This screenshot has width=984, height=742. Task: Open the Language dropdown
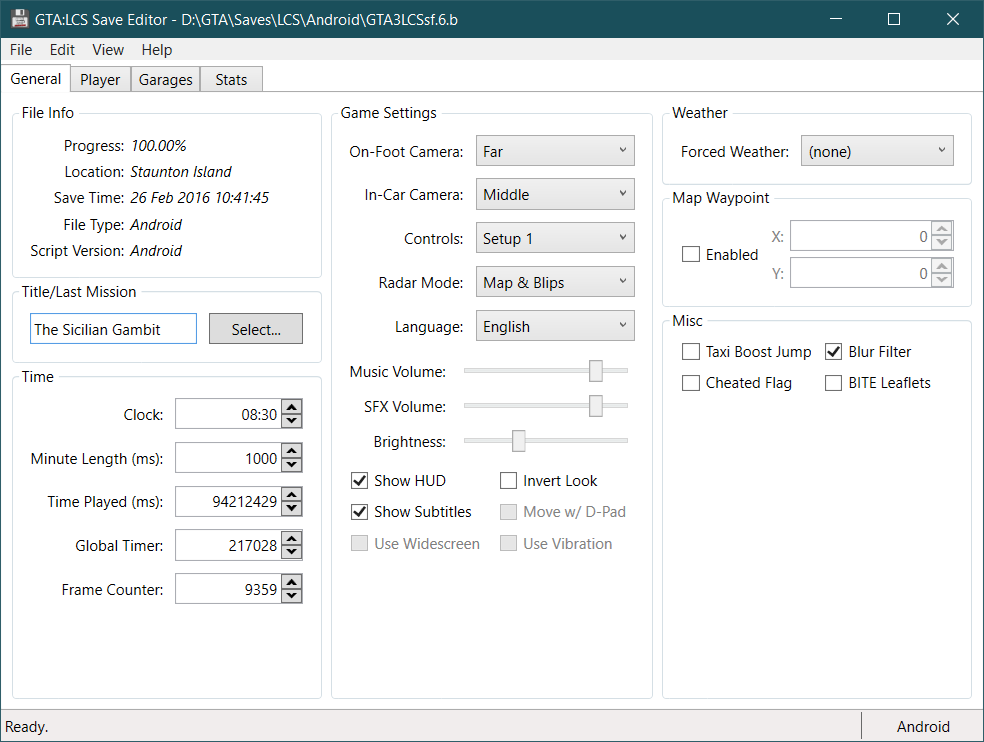pos(555,326)
